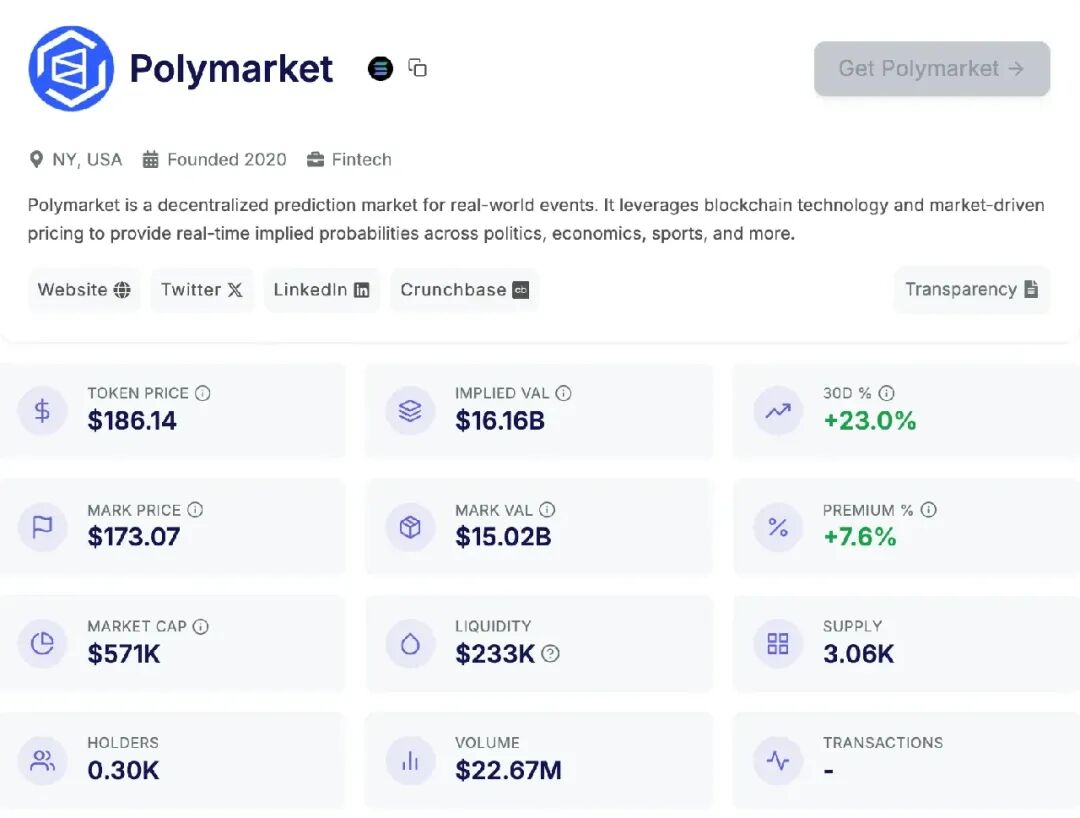Click the Solana chain badge icon
1080x818 pixels.
pos(380,68)
